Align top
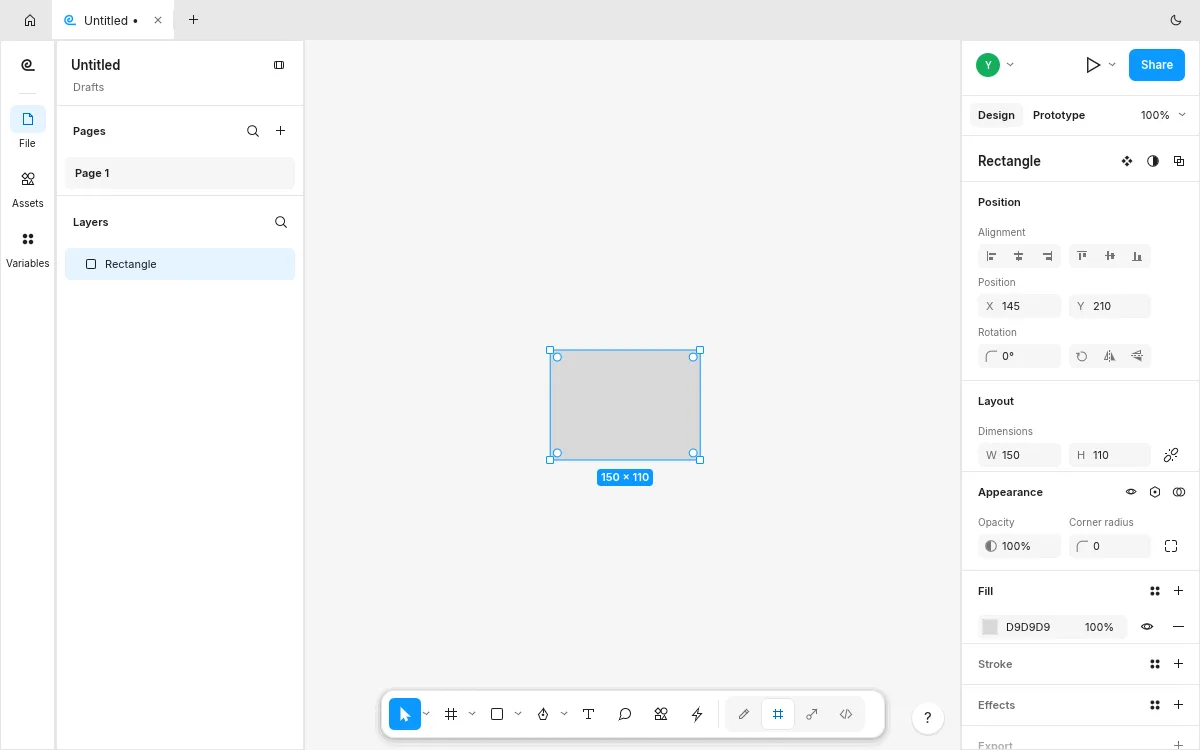 click(x=1082, y=256)
